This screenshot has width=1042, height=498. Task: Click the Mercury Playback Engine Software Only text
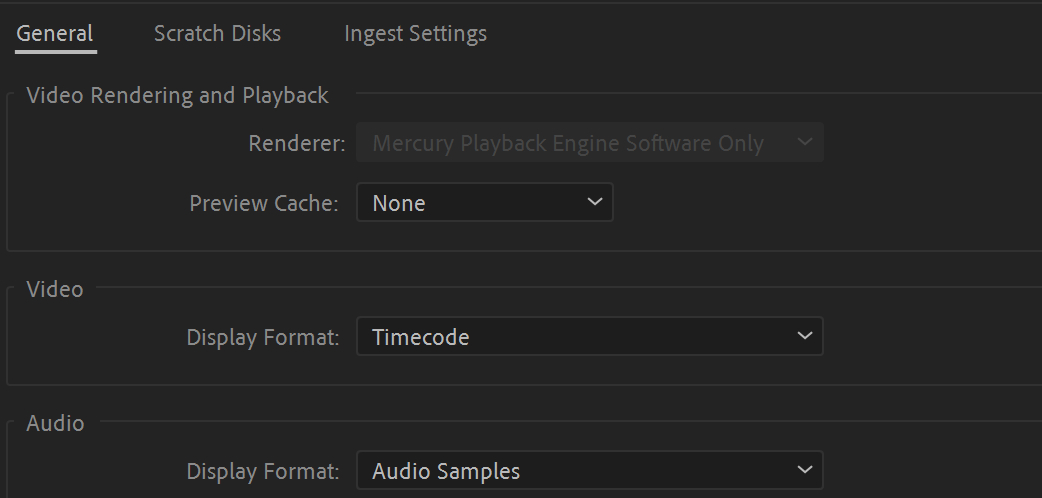(567, 144)
